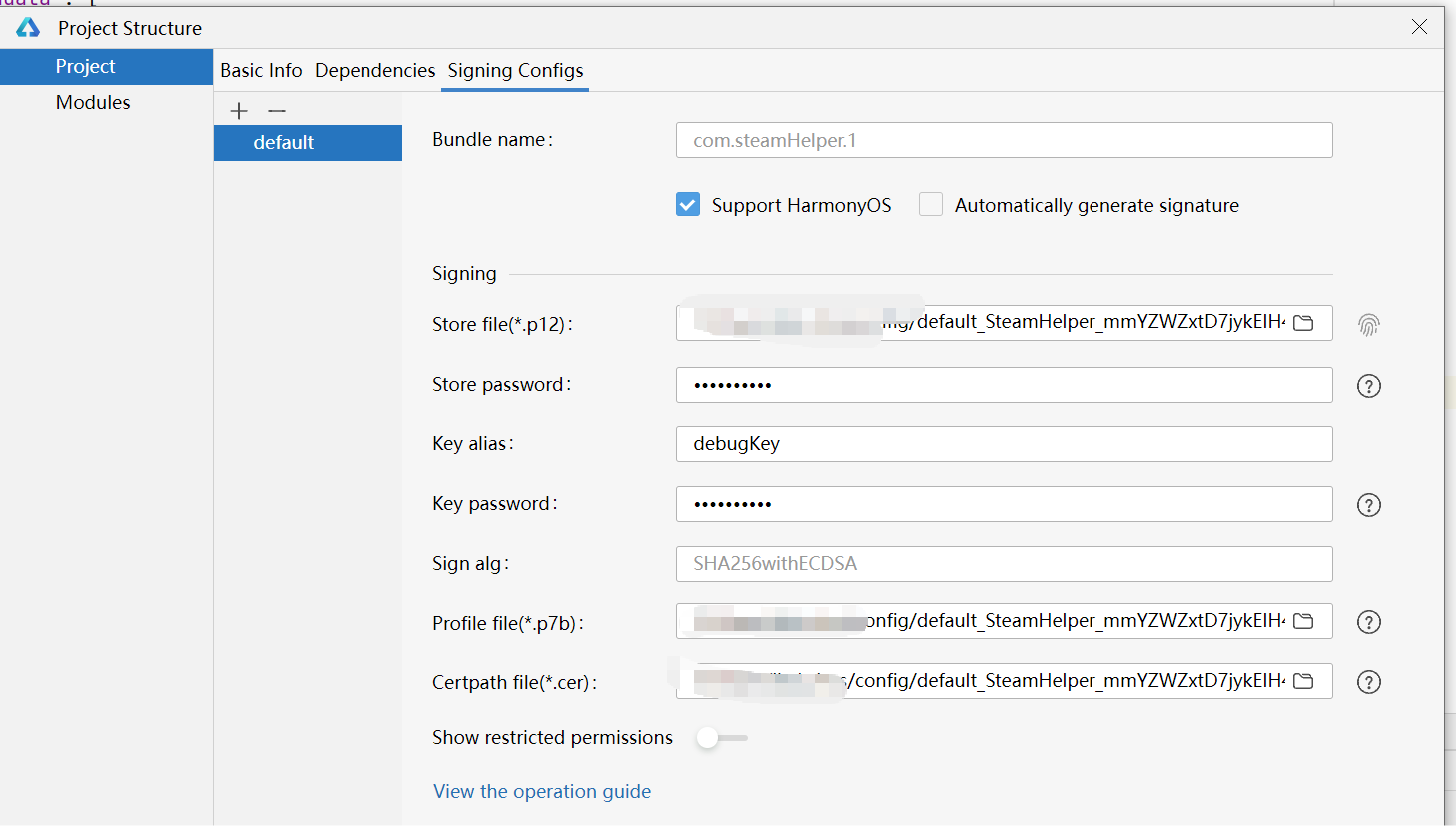Image resolution: width=1456 pixels, height=826 pixels.
Task: Open folder browser for Profile file
Action: 1303,621
